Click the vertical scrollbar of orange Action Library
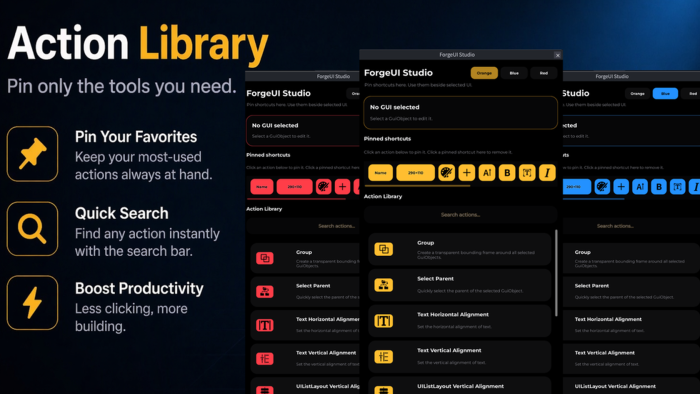This screenshot has width=700, height=394. (x=556, y=273)
